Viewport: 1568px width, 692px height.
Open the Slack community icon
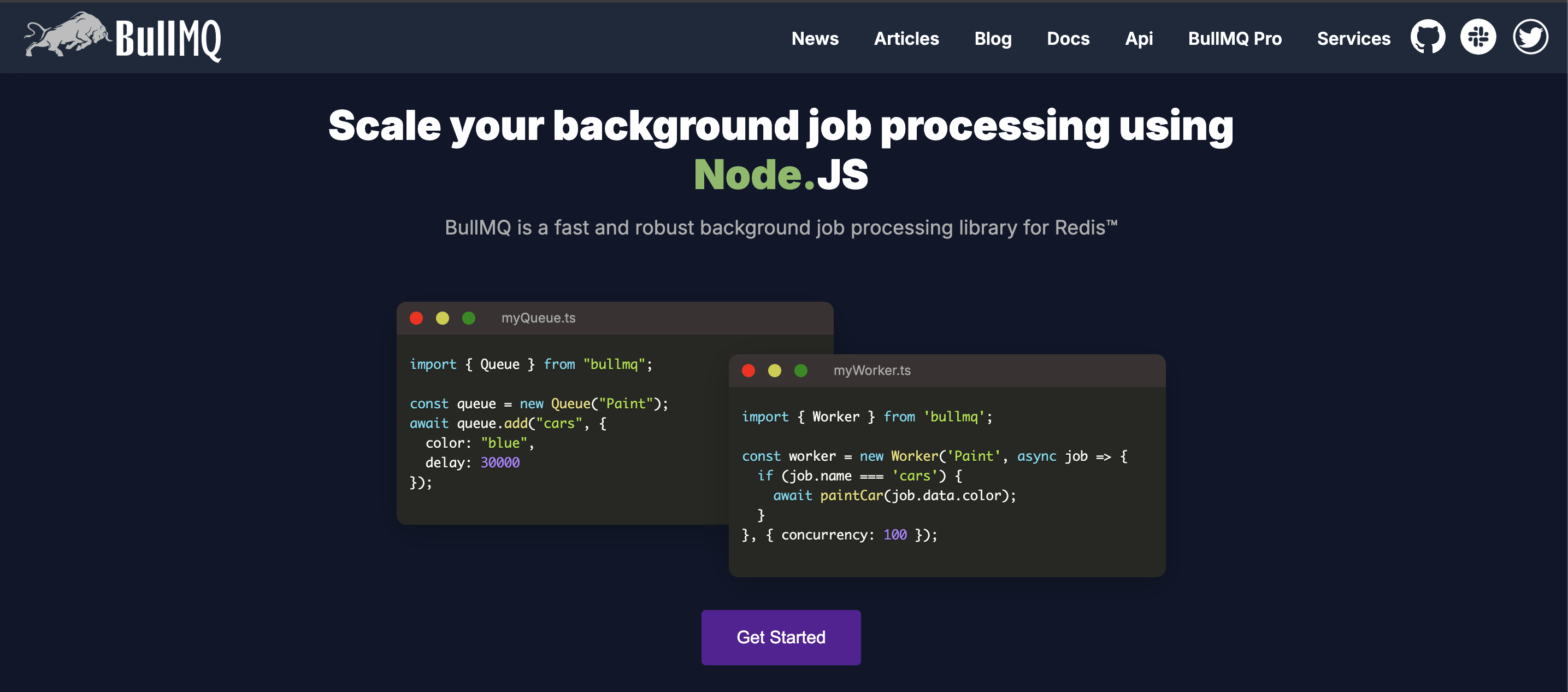(x=1478, y=37)
